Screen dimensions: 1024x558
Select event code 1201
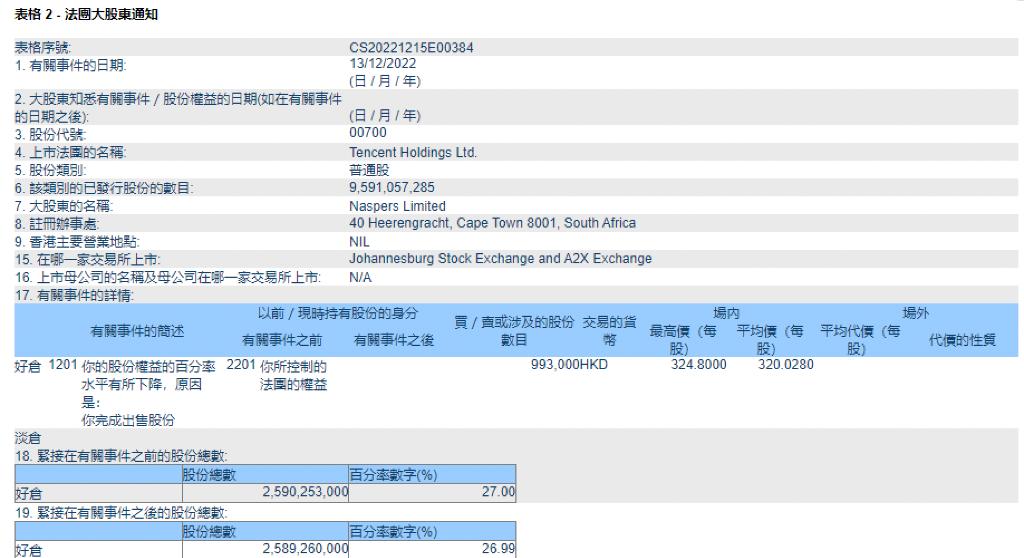63,365
